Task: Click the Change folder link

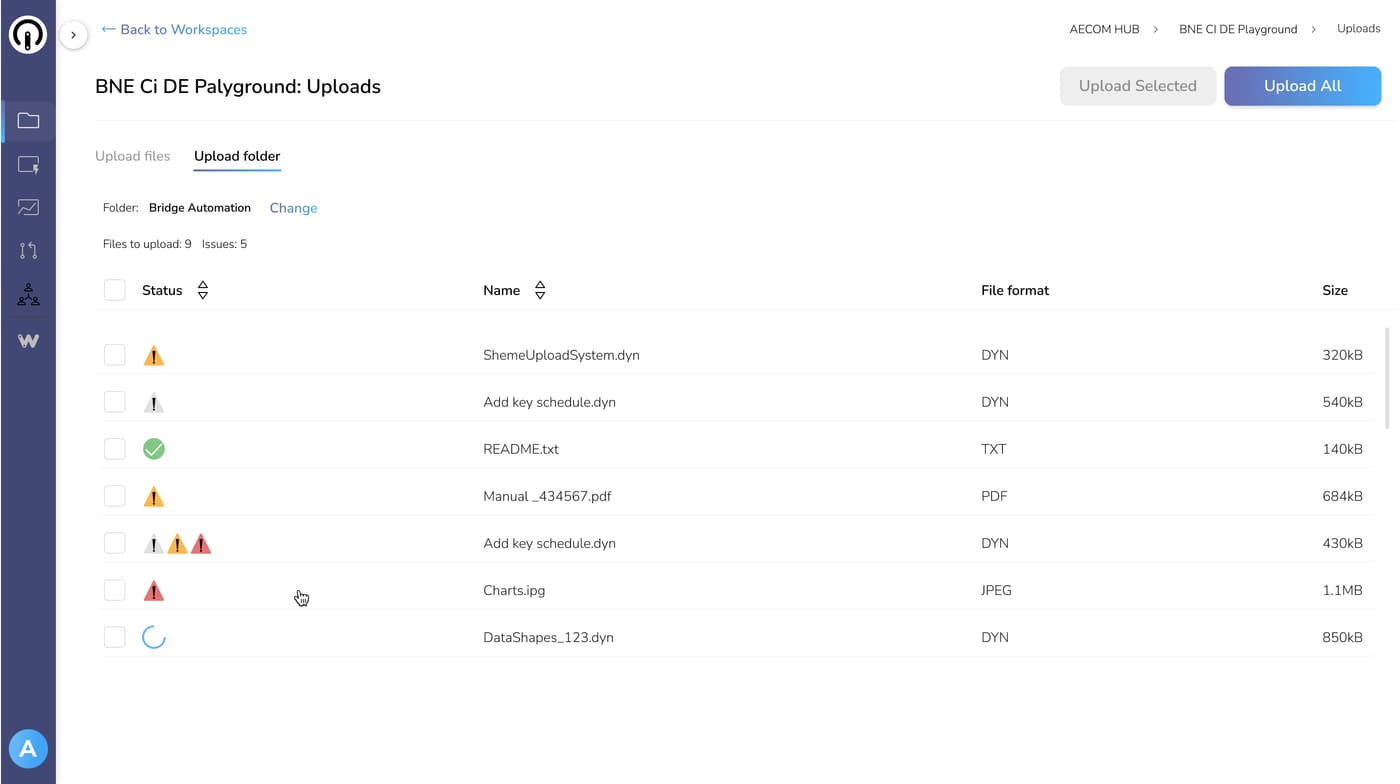Action: pyautogui.click(x=293, y=208)
